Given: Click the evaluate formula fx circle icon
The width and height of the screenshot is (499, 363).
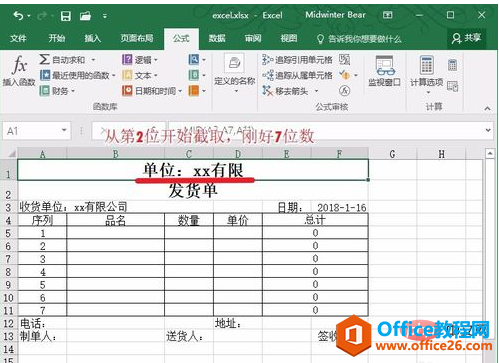Looking at the screenshot, I should pyautogui.click(x=344, y=91).
